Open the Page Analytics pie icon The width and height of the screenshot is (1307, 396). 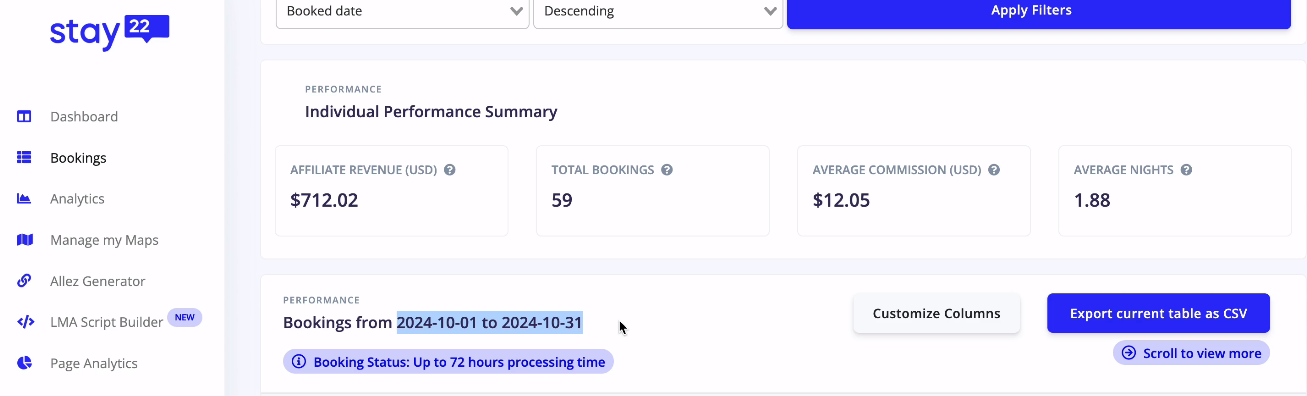pyautogui.click(x=25, y=363)
